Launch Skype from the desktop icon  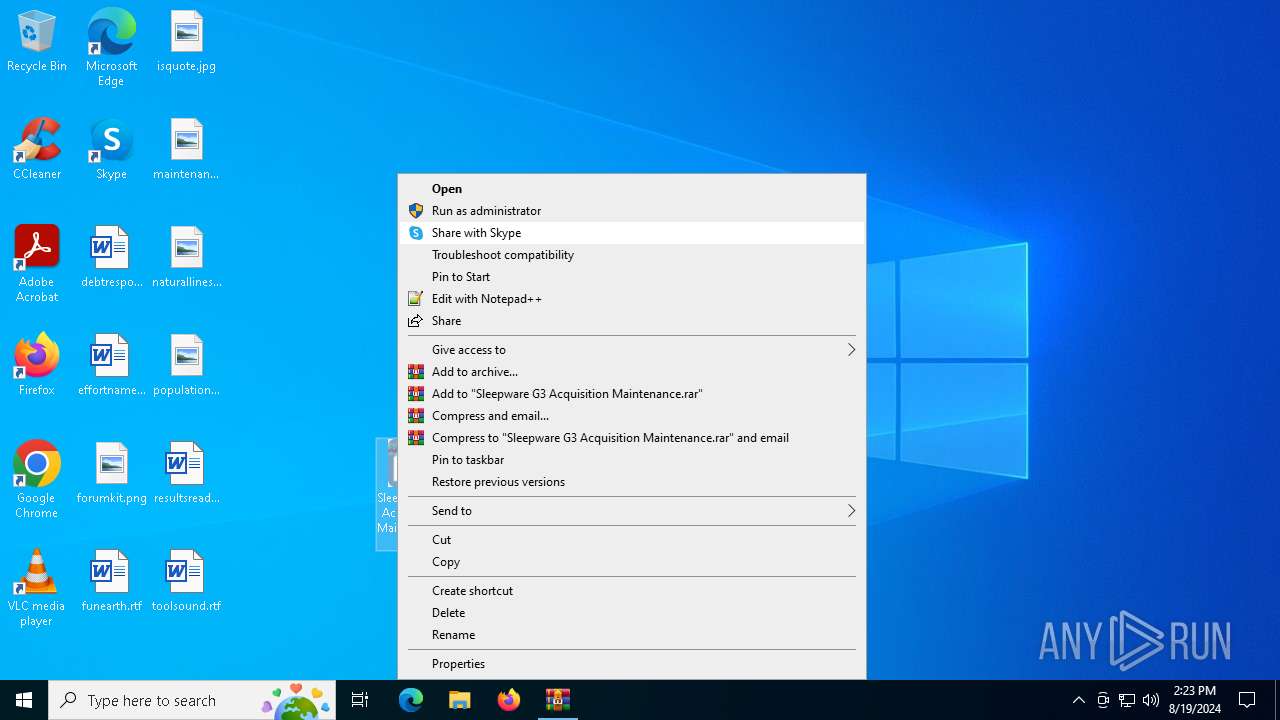pyautogui.click(x=111, y=150)
